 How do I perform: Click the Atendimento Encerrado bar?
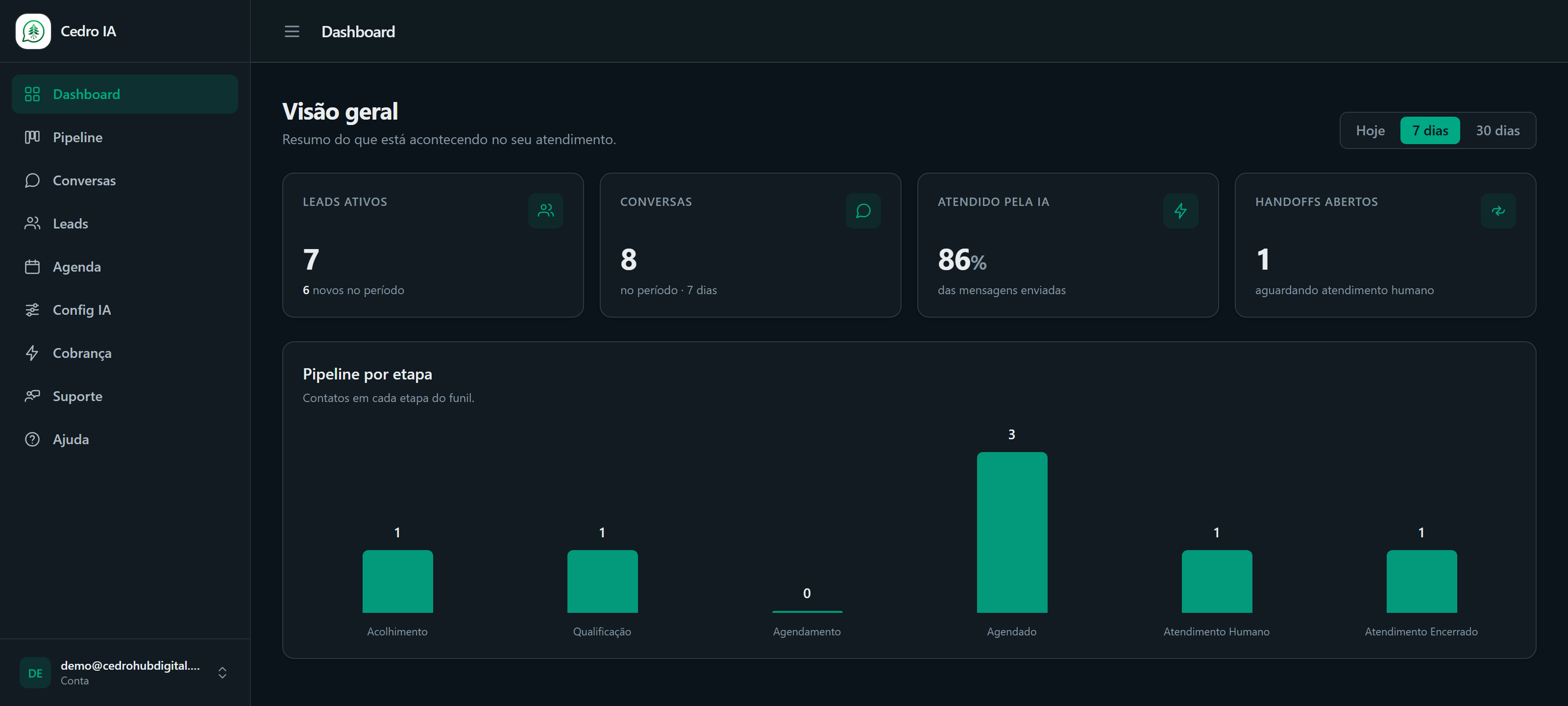point(1421,582)
